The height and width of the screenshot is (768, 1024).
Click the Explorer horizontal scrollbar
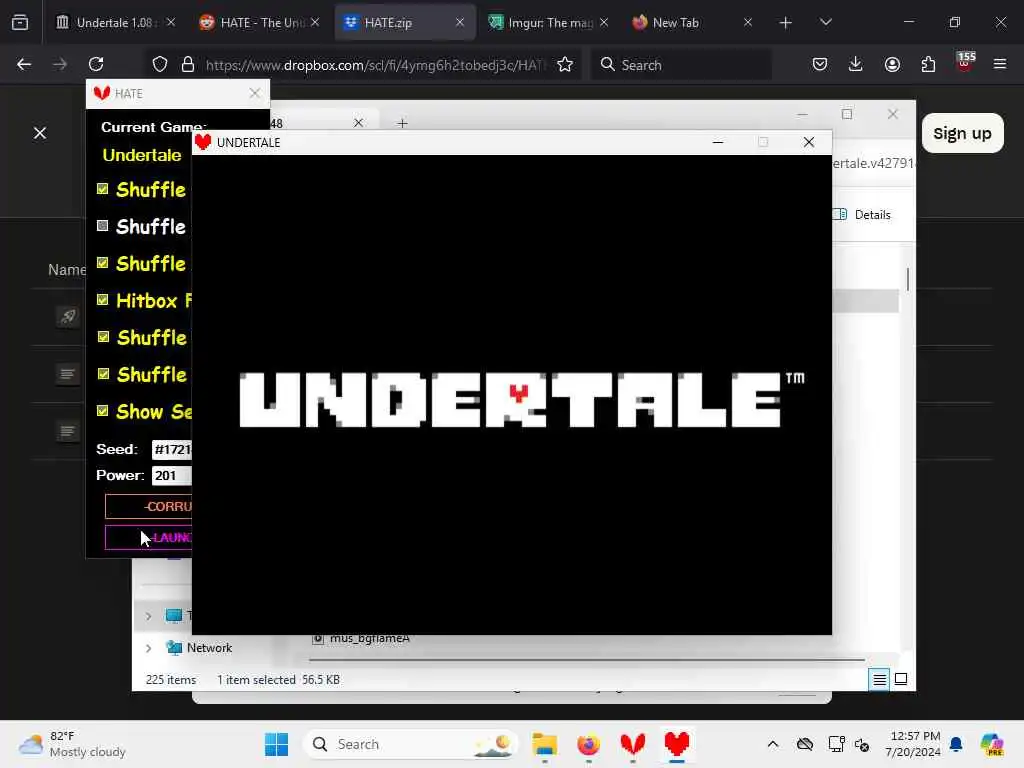(x=586, y=660)
